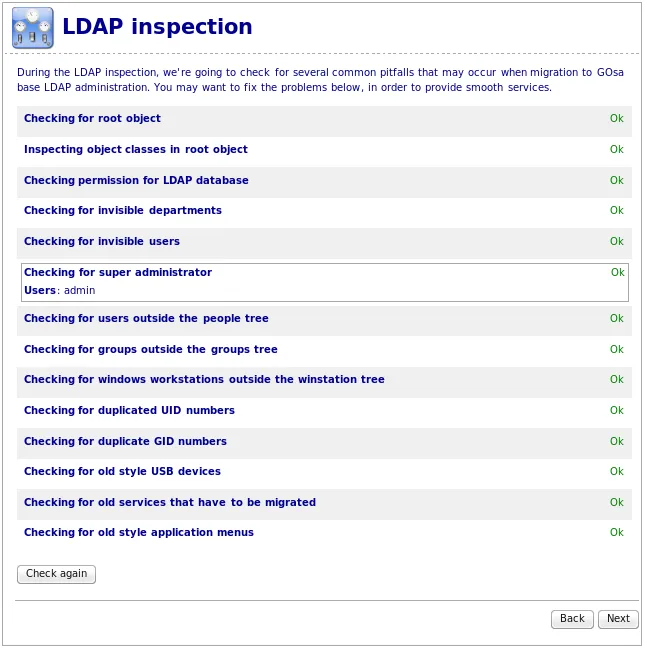The height and width of the screenshot is (648, 645).
Task: Click Checking permission for LDAP database
Action: 324,182
